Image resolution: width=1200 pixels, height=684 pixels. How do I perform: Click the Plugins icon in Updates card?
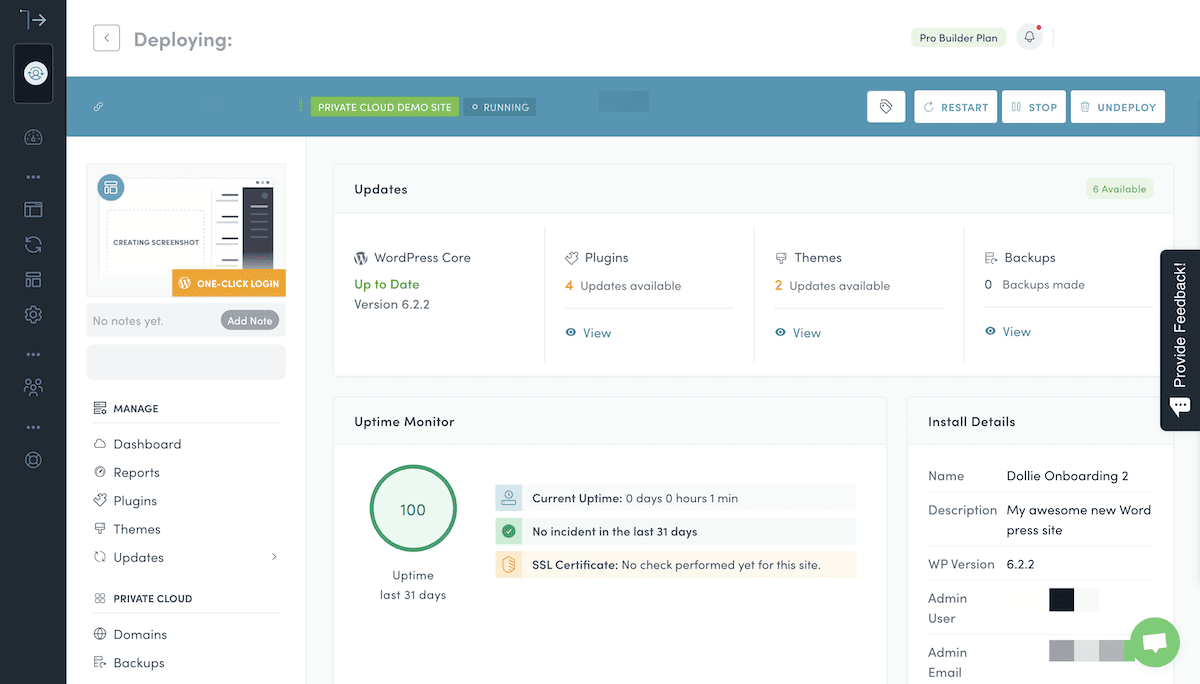point(572,257)
